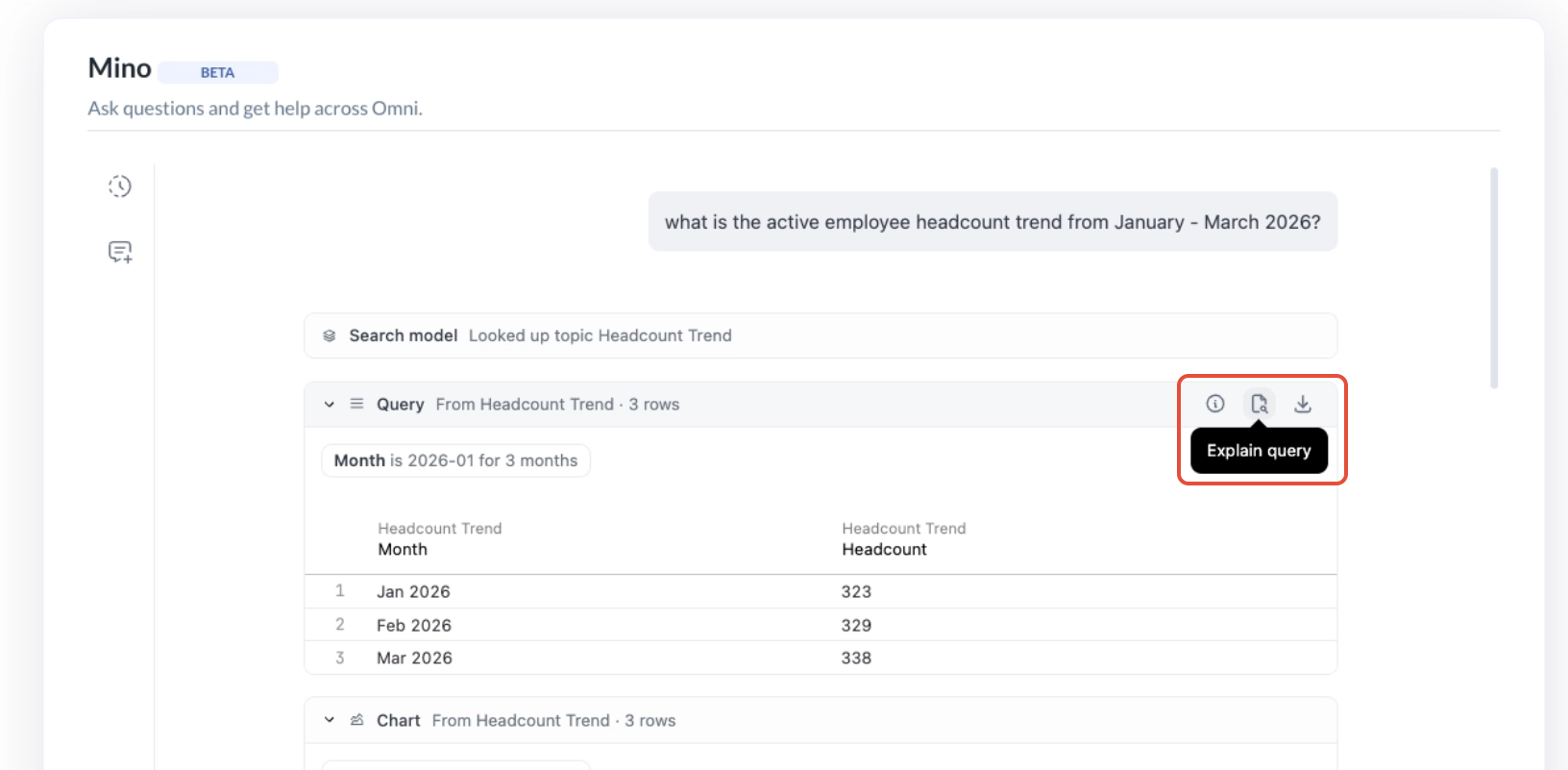1568x770 pixels.
Task: Open chat history clock icon
Action: click(119, 186)
